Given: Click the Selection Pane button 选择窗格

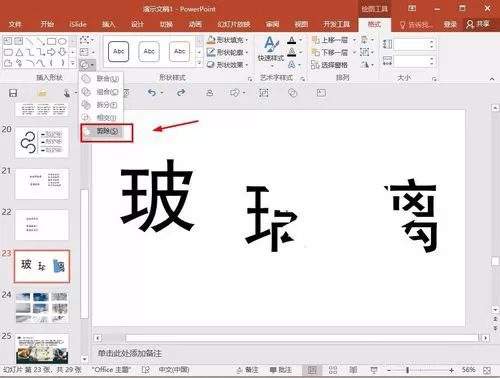Looking at the screenshot, I should tap(329, 65).
